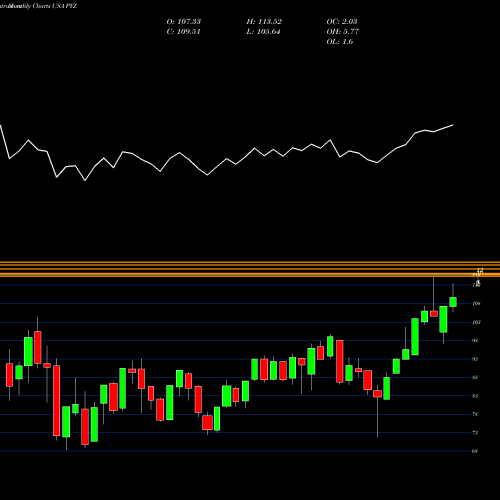The height and width of the screenshot is (500, 500).
Task: Click the endpoint of the white indicator line
Action: pyautogui.click(x=453, y=125)
